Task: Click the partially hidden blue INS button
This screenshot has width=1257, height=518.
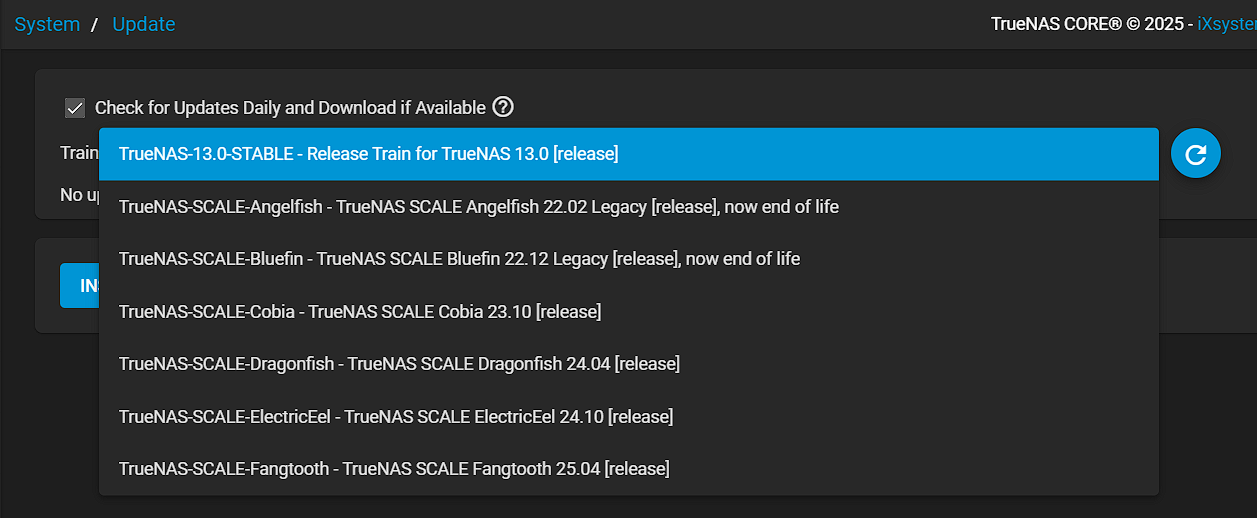Action: pos(80,286)
